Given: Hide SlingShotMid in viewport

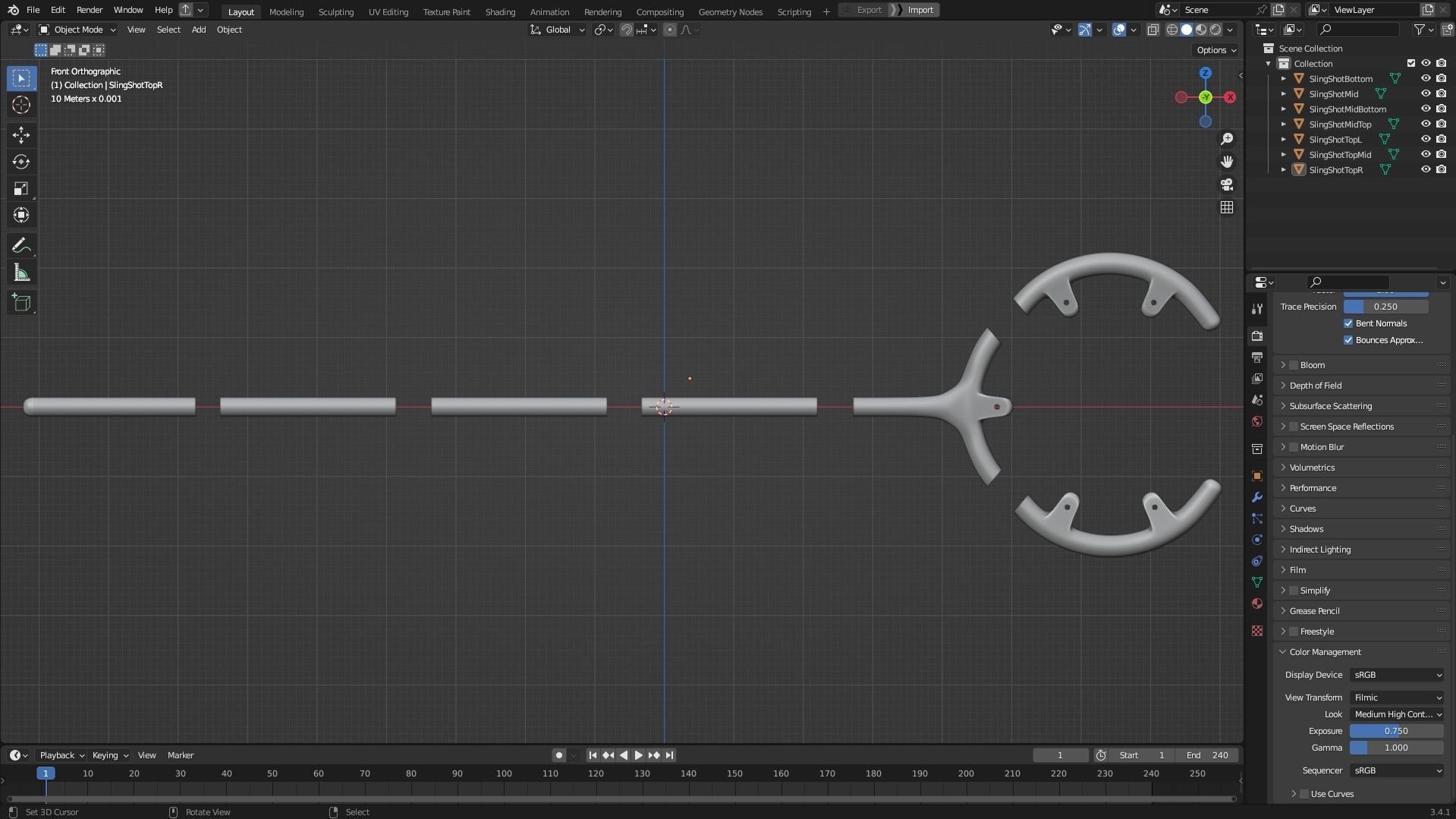Looking at the screenshot, I should coord(1426,94).
